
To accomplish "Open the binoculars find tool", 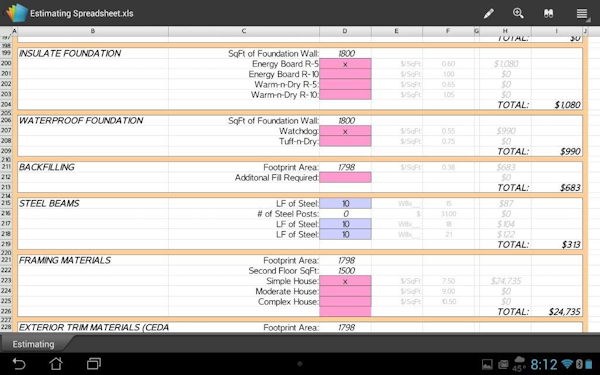I will pyautogui.click(x=548, y=13).
